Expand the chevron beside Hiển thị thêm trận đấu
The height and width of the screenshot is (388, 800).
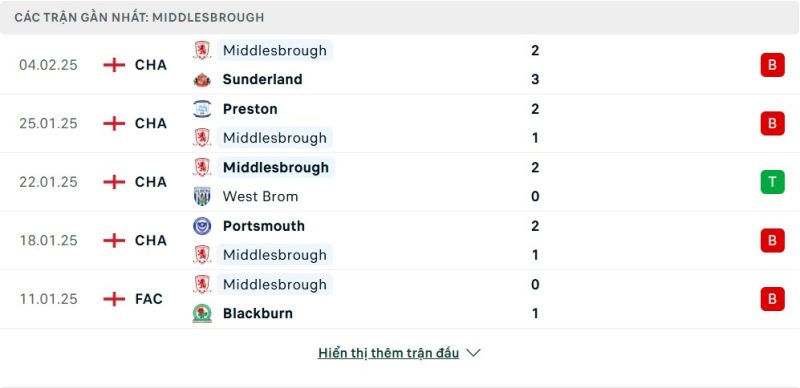tap(473, 353)
